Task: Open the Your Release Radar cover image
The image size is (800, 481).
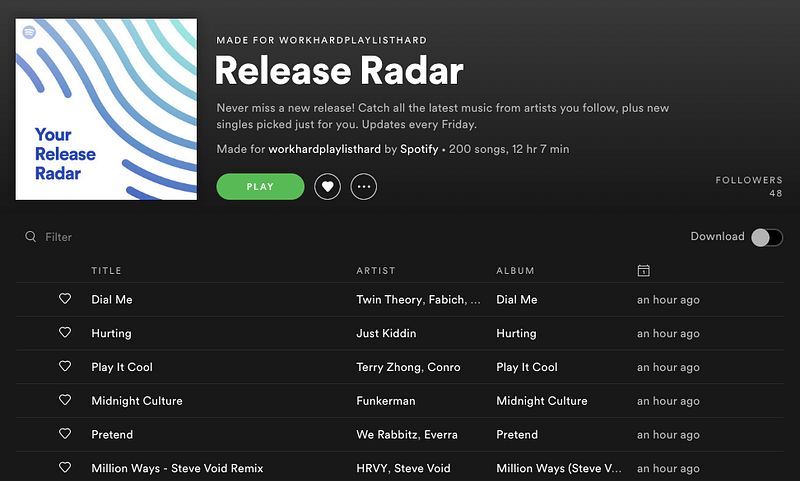Action: pyautogui.click(x=106, y=109)
